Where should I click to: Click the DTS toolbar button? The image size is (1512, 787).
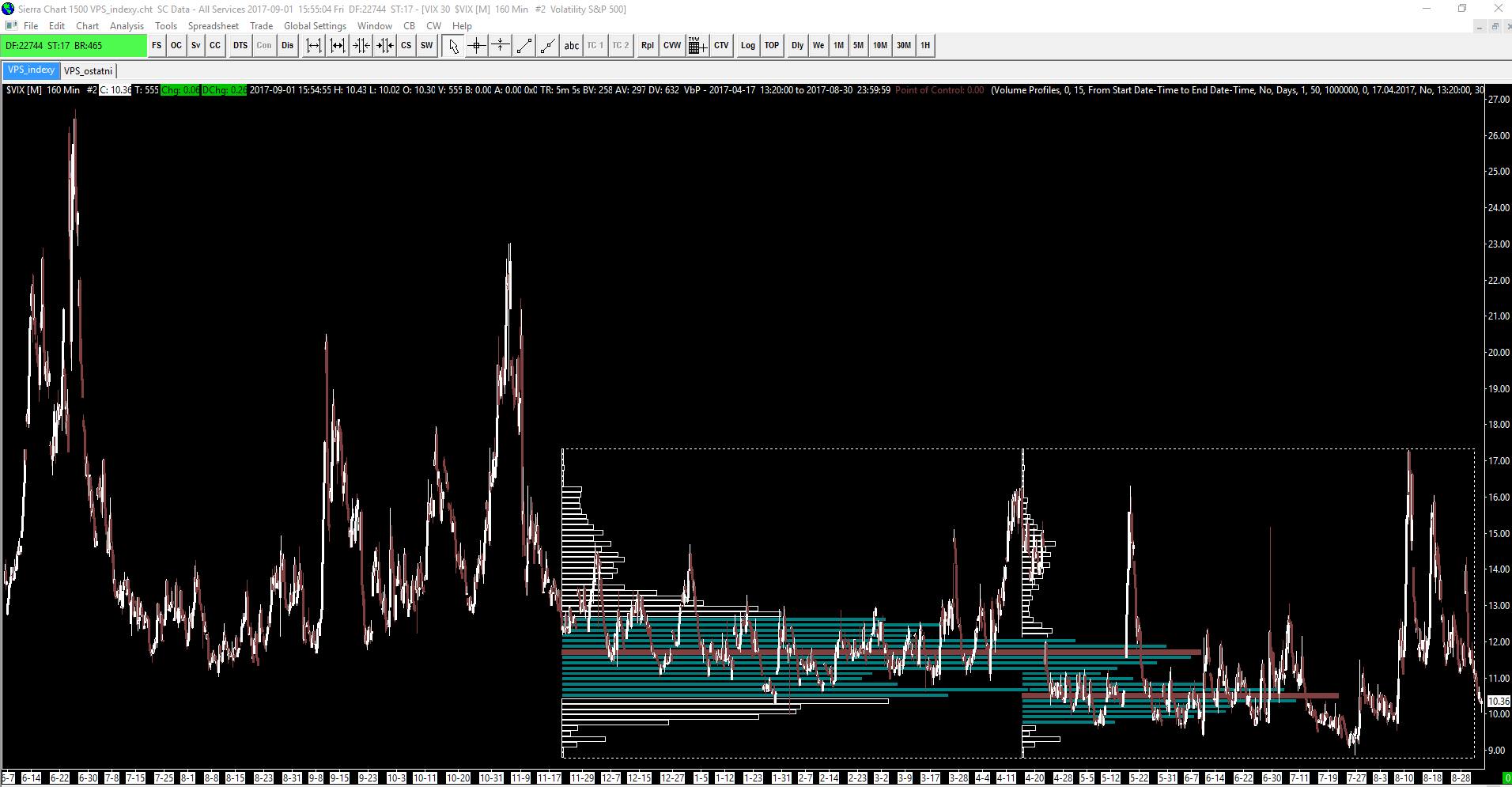240,46
